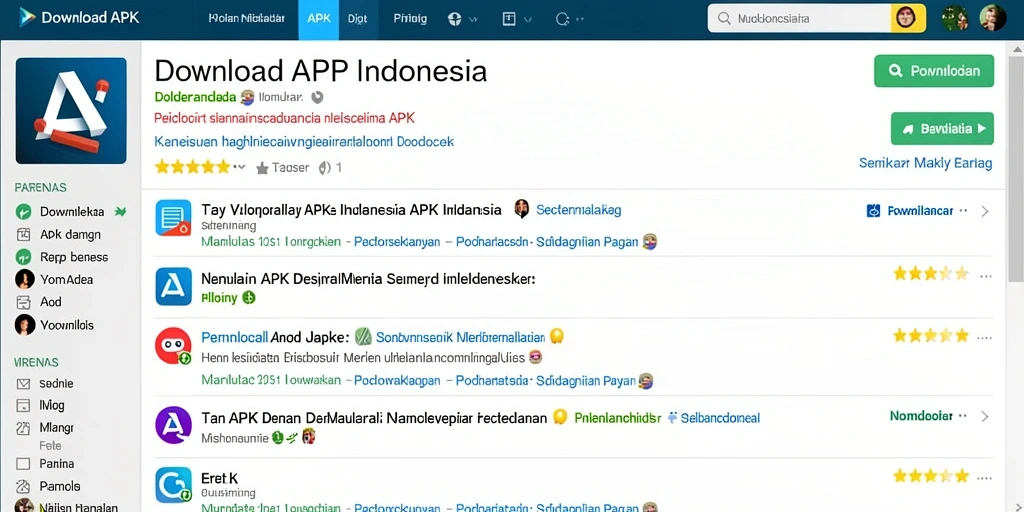The height and width of the screenshot is (512, 1024).
Task: Open Pemnlocall Anod Japke title link
Action: [275, 337]
